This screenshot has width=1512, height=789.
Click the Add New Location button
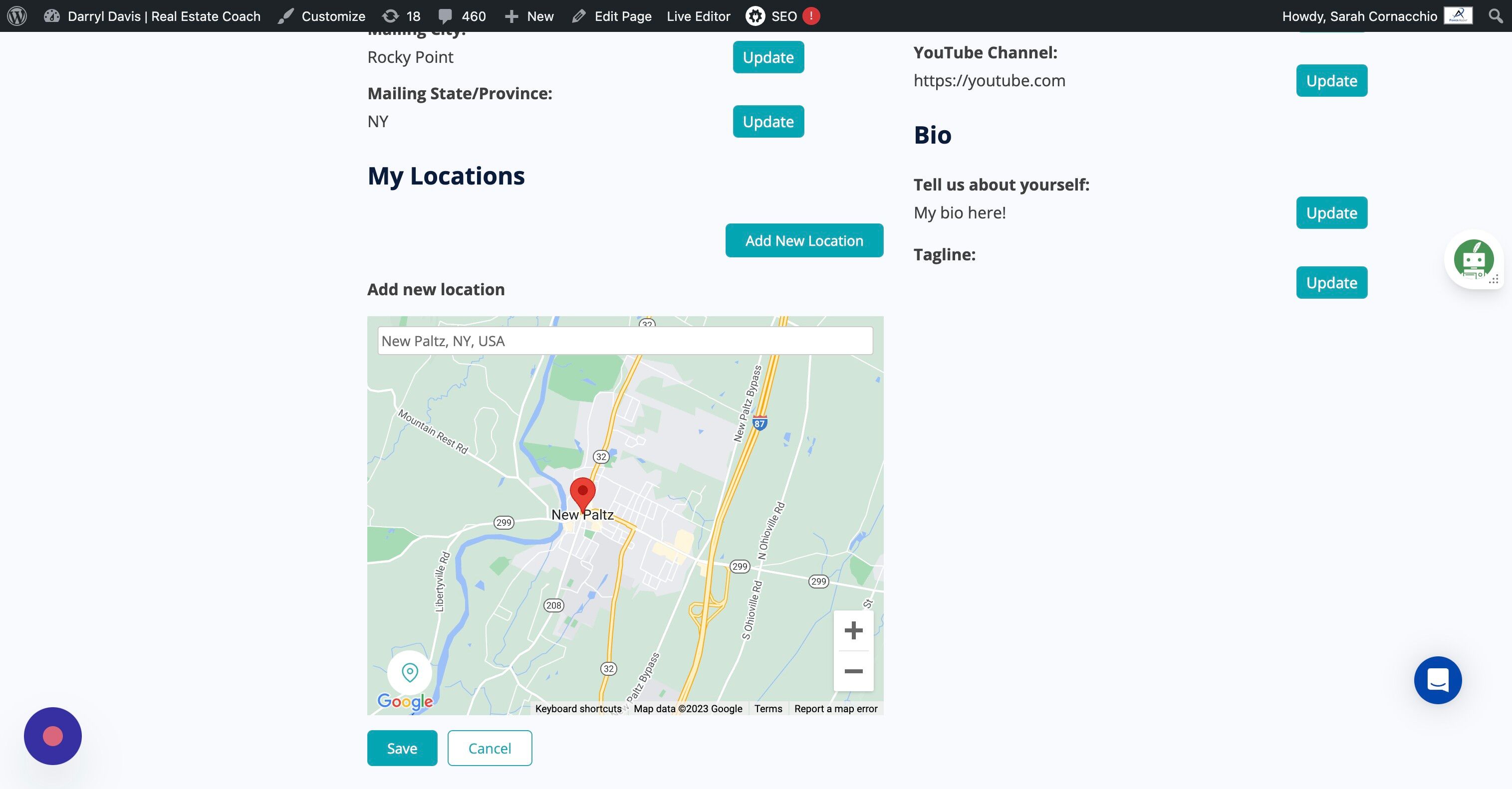[x=803, y=240]
